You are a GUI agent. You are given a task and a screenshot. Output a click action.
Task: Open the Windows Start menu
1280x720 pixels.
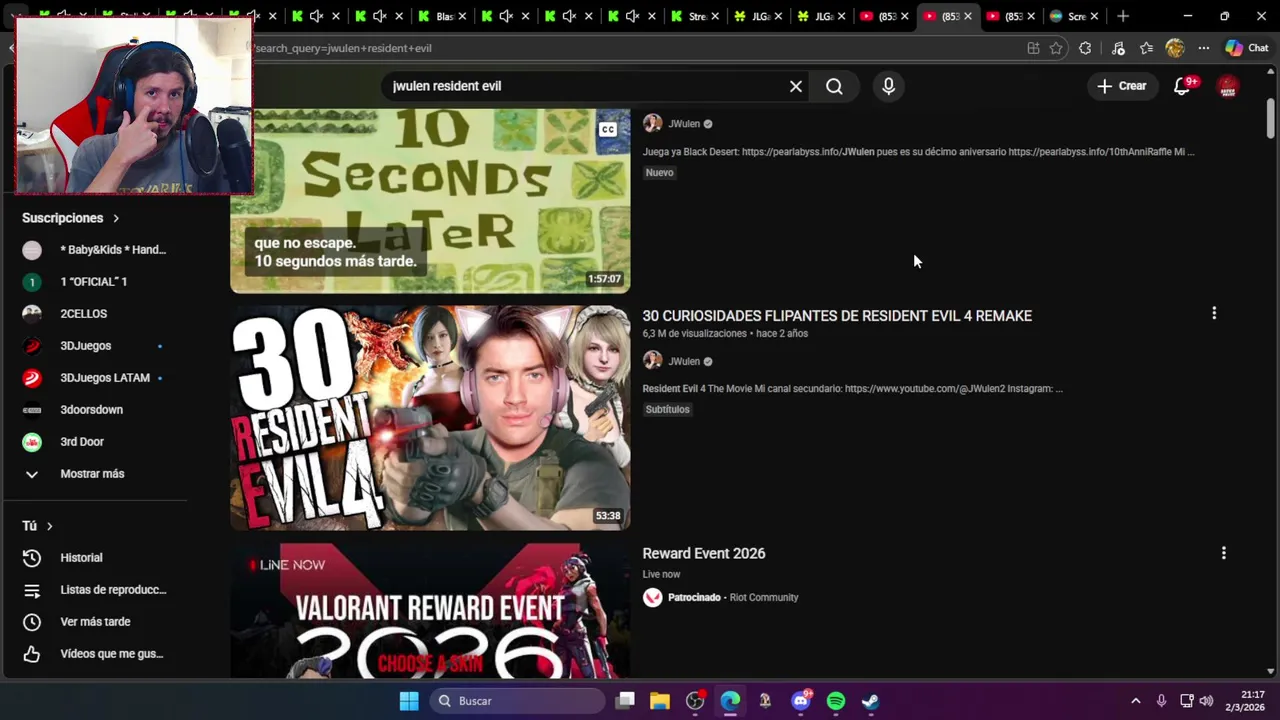coord(409,701)
